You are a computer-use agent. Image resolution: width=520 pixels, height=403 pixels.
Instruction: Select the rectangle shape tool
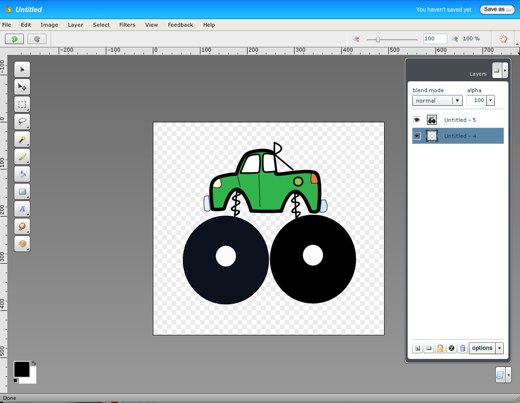(22, 191)
